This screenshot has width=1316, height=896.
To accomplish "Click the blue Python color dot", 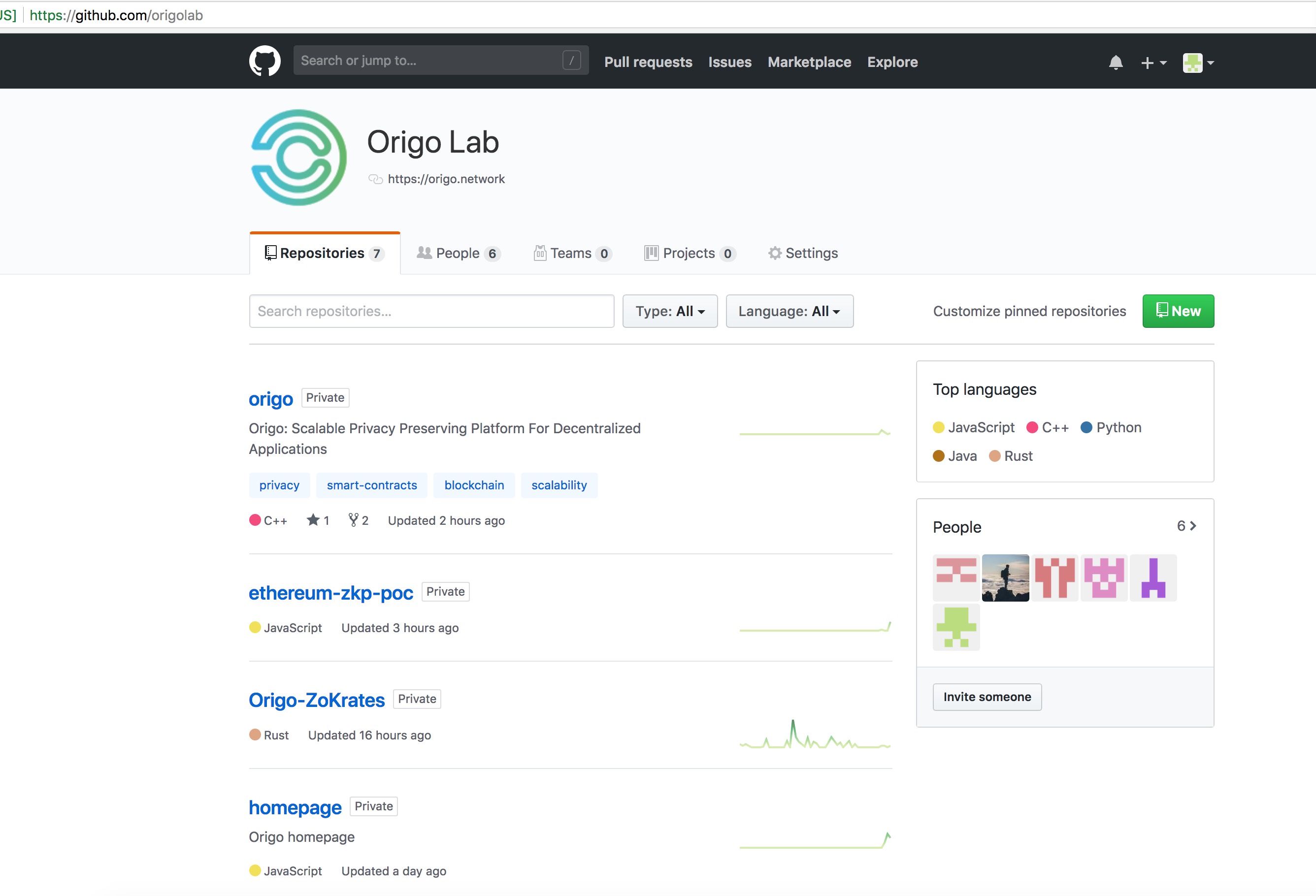I will [x=1086, y=427].
